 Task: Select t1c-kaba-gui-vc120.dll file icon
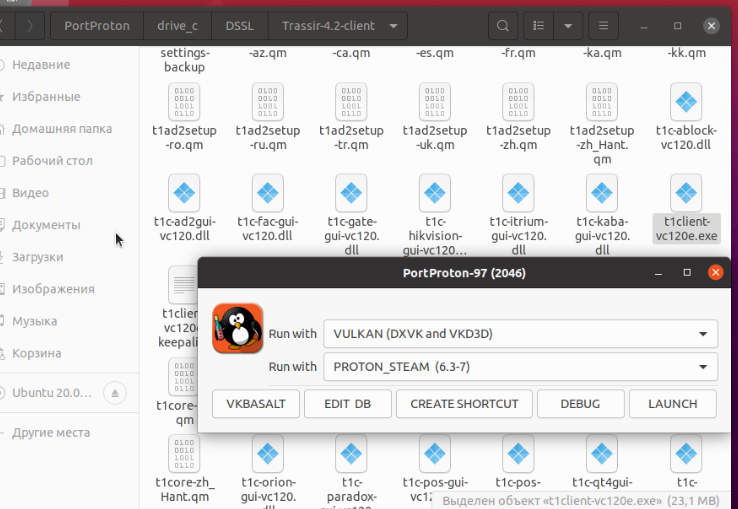point(602,193)
